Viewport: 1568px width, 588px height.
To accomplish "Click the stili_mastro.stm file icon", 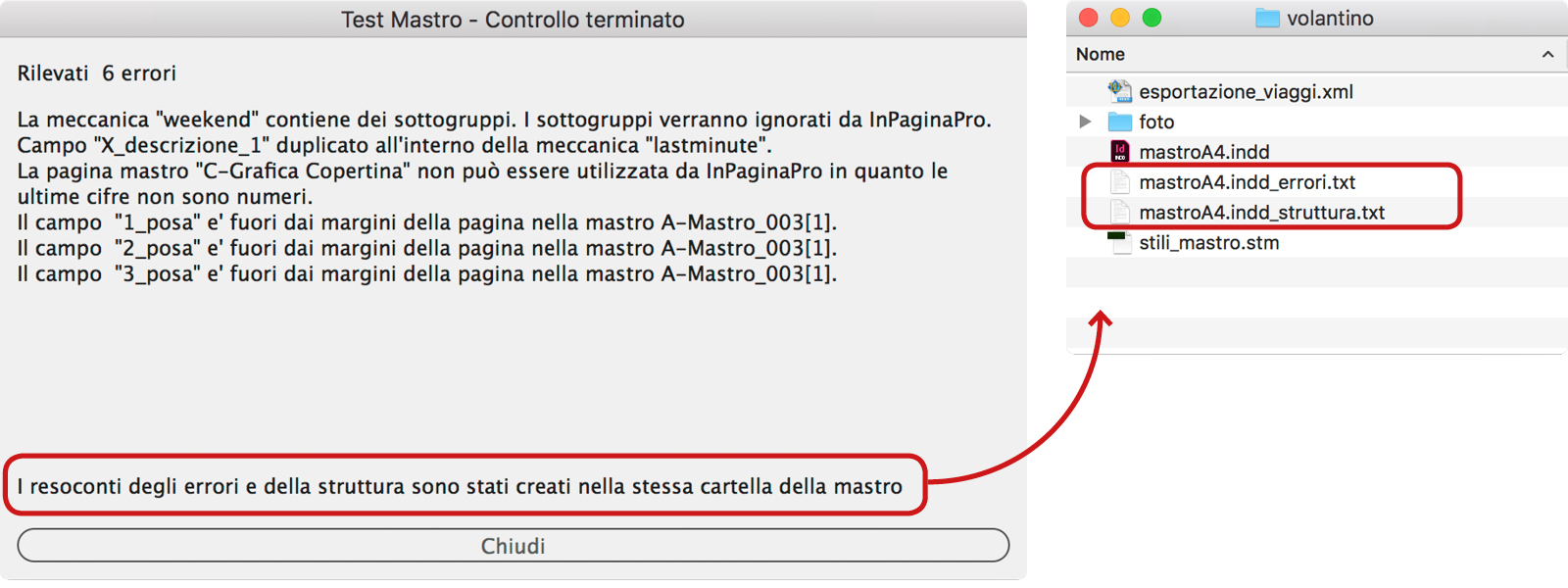I will click(1119, 243).
